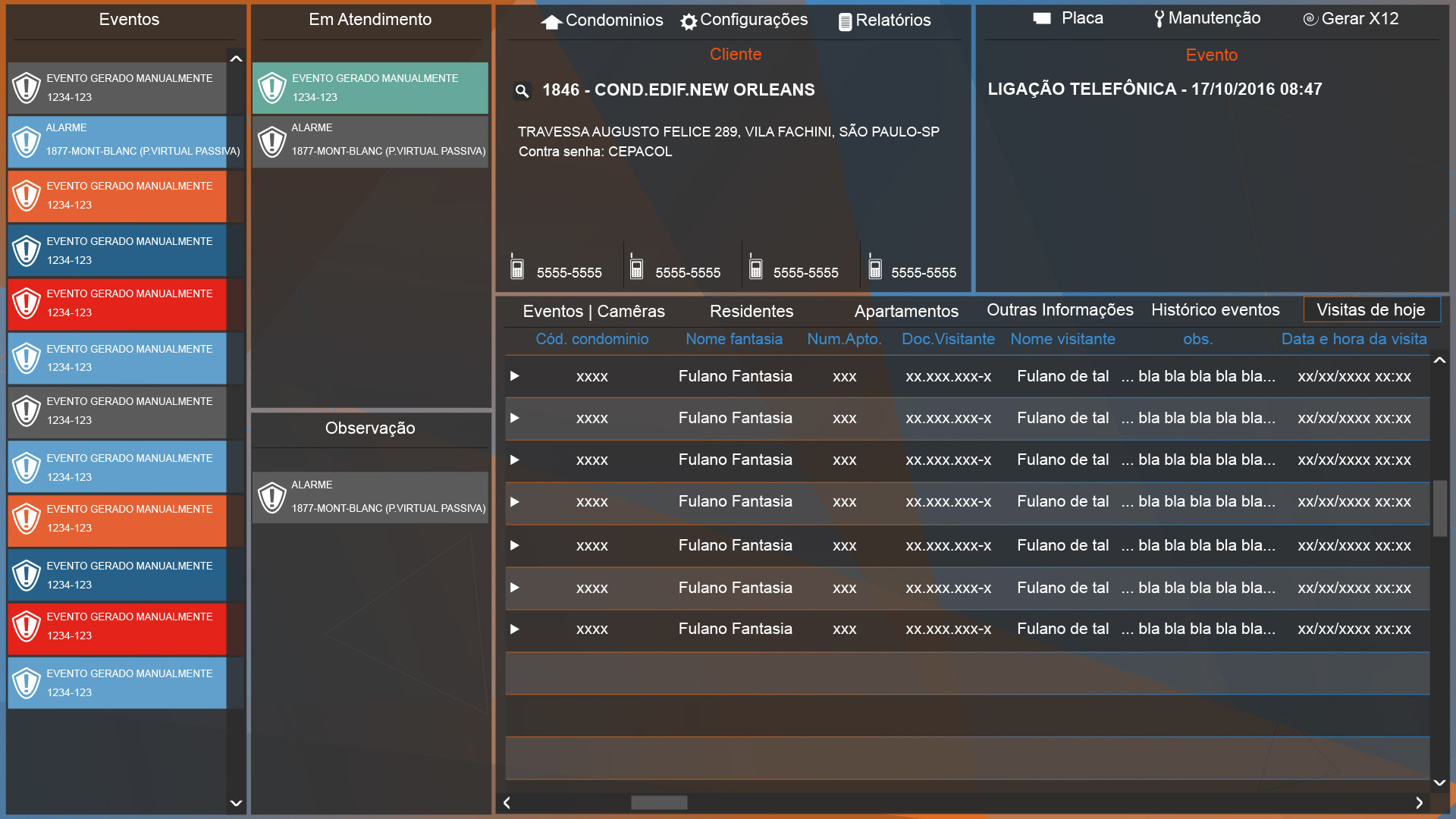
Task: Open Outras Informações tab
Action: pyautogui.click(x=1059, y=309)
